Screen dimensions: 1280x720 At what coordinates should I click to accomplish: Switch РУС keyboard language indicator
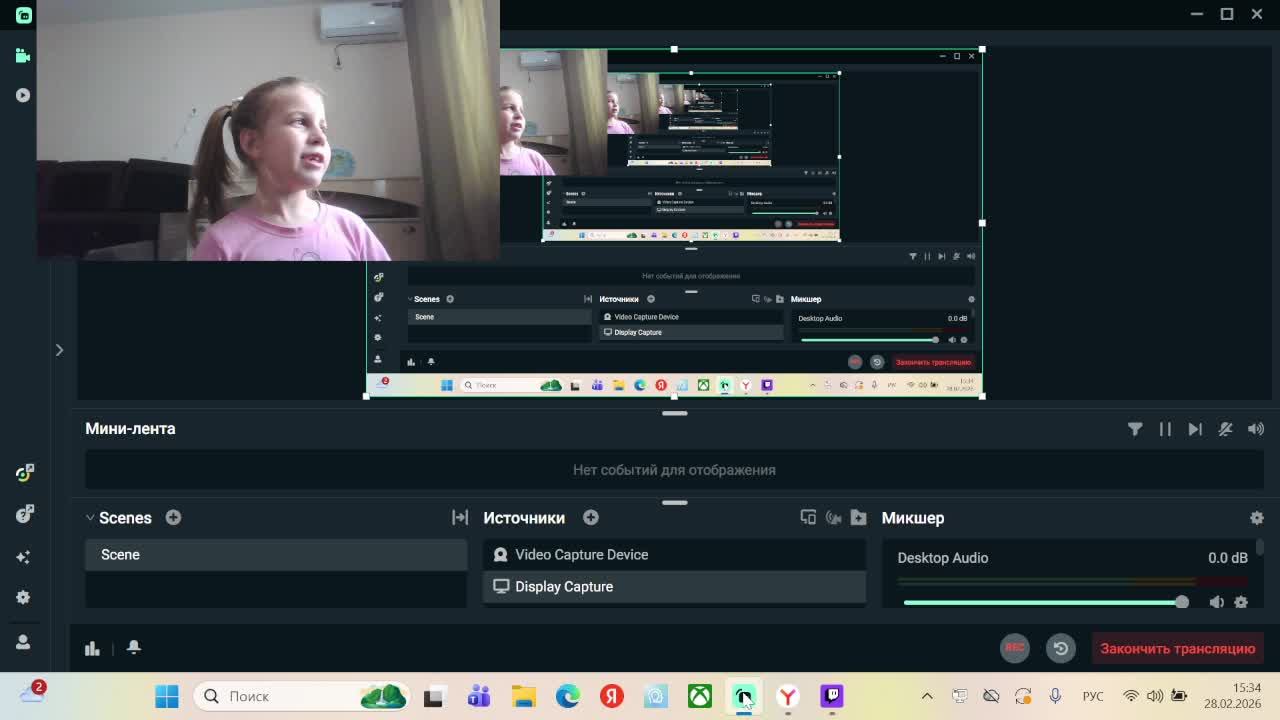[x=1093, y=696]
